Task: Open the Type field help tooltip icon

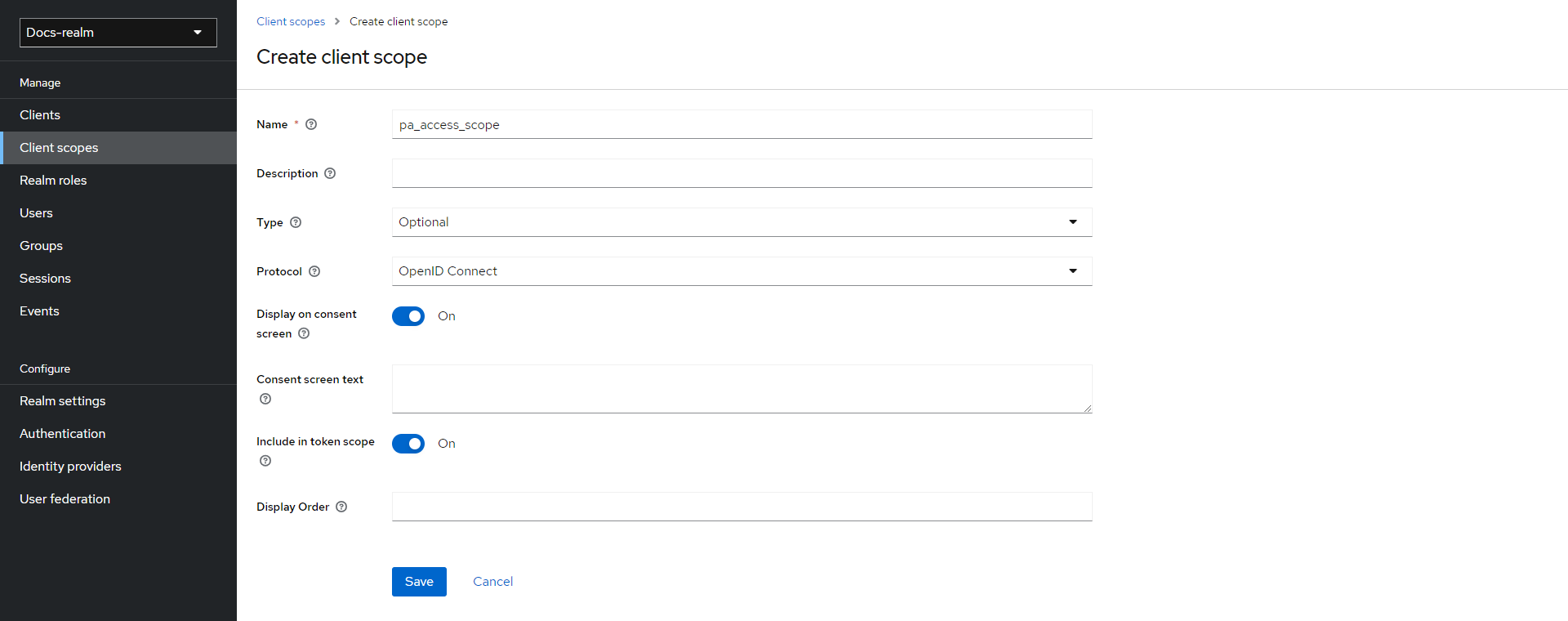Action: tap(296, 222)
